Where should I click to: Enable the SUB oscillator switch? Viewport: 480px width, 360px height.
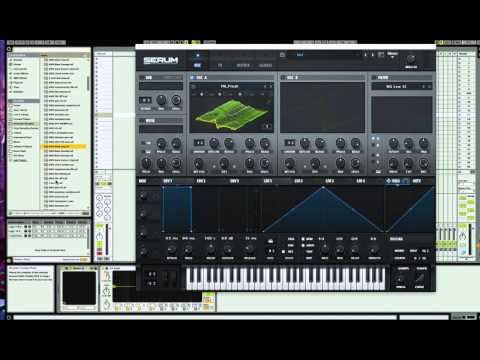coord(142,77)
